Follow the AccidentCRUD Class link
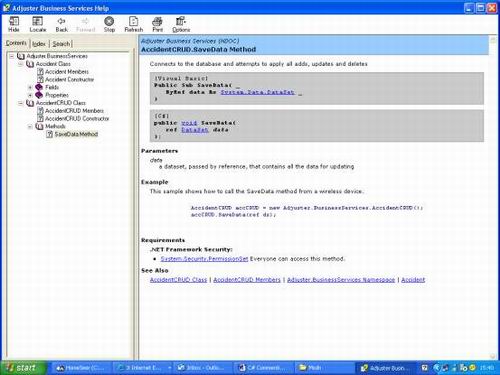 [x=178, y=280]
